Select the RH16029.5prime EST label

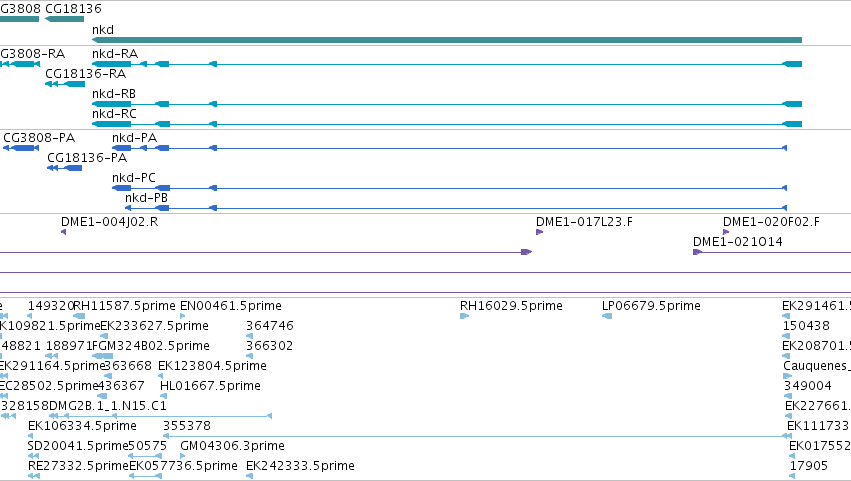tap(511, 306)
